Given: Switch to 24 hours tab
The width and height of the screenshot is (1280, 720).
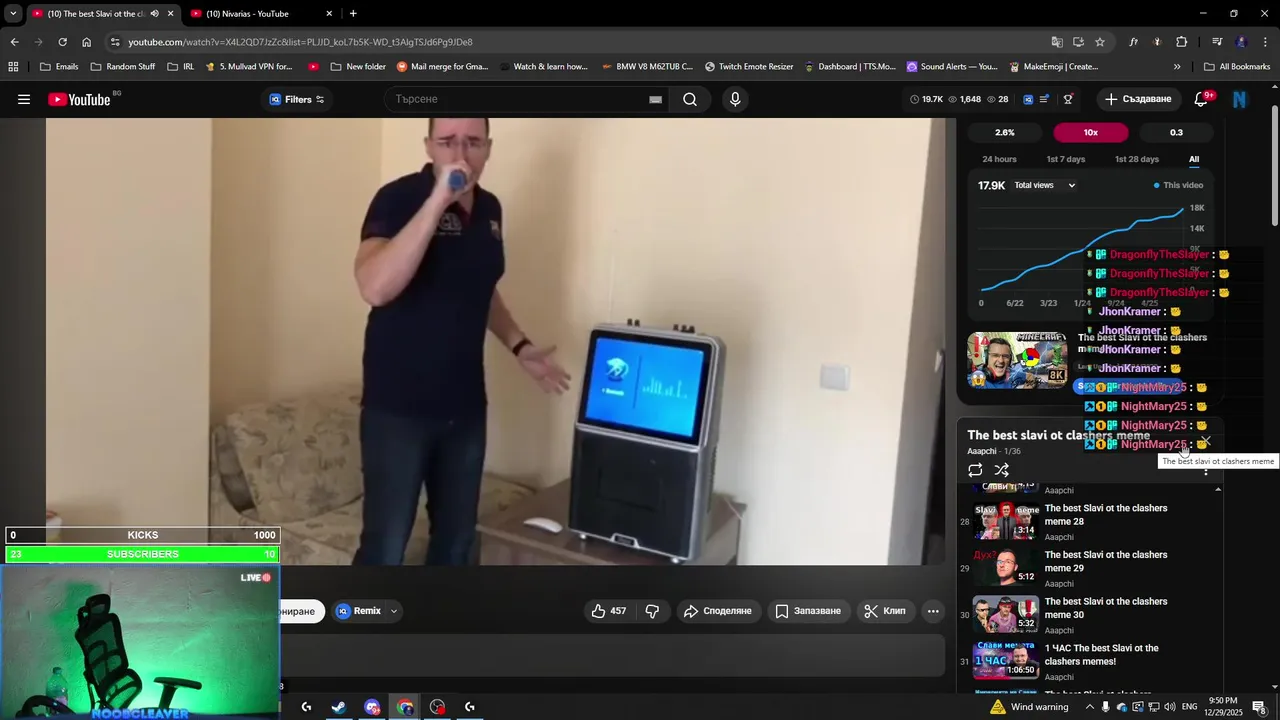Looking at the screenshot, I should (x=999, y=159).
